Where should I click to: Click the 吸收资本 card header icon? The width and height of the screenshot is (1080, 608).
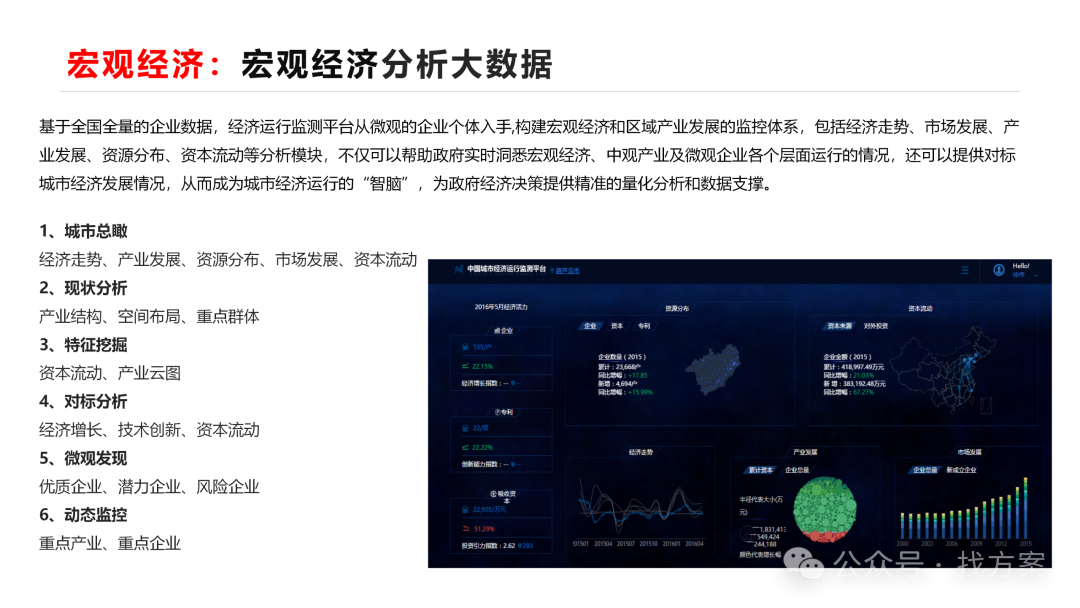coord(493,493)
